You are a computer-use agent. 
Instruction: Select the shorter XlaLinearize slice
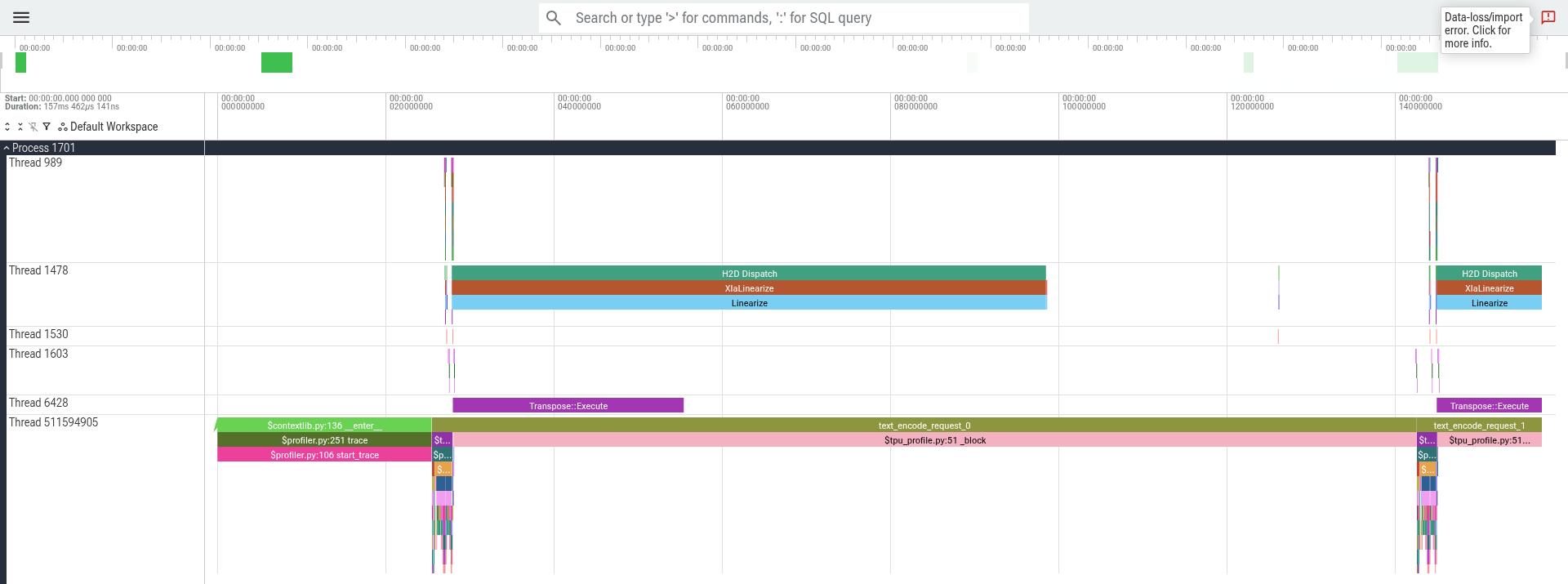pos(1489,288)
